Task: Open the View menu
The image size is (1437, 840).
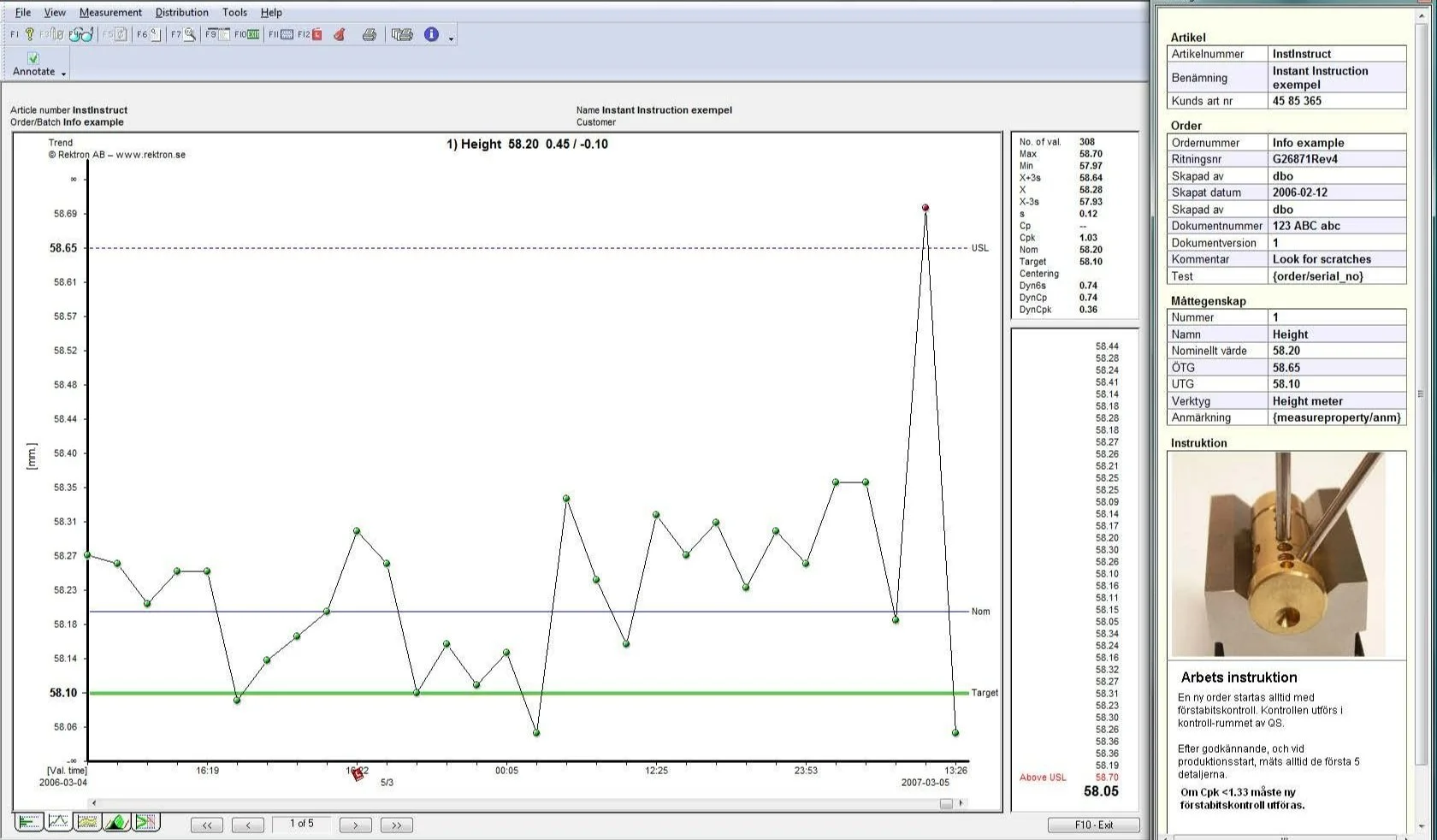Action: pyautogui.click(x=55, y=12)
